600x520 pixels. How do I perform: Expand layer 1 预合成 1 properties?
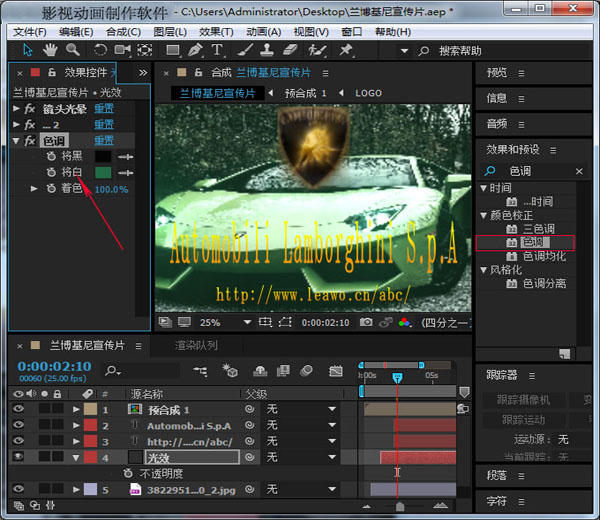pyautogui.click(x=76, y=409)
